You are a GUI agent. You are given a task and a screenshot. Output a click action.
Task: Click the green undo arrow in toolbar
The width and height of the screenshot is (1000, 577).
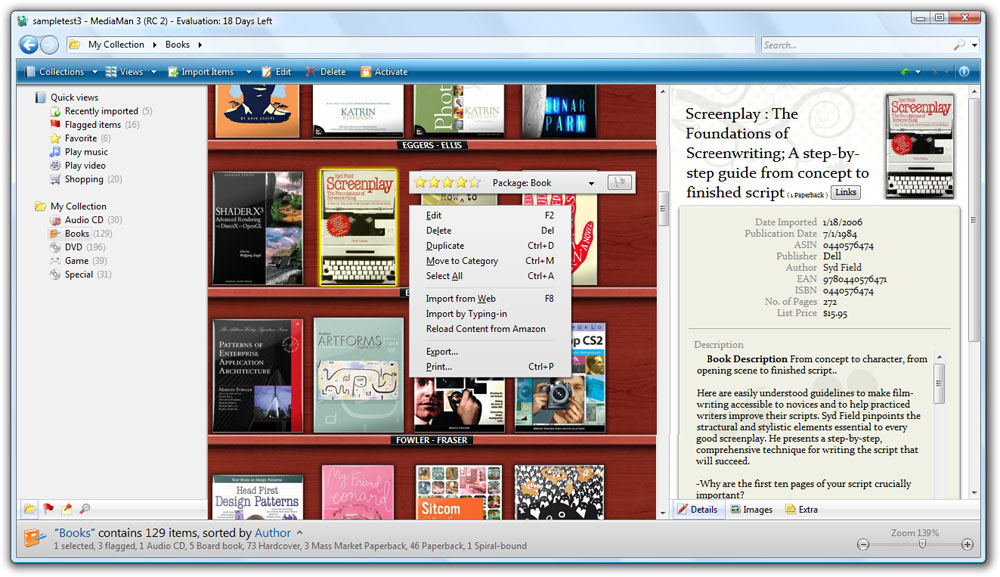pos(905,71)
